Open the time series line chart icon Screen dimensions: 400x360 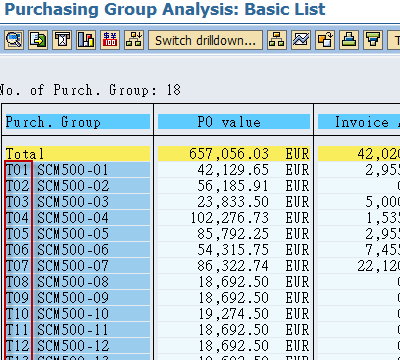(301, 40)
